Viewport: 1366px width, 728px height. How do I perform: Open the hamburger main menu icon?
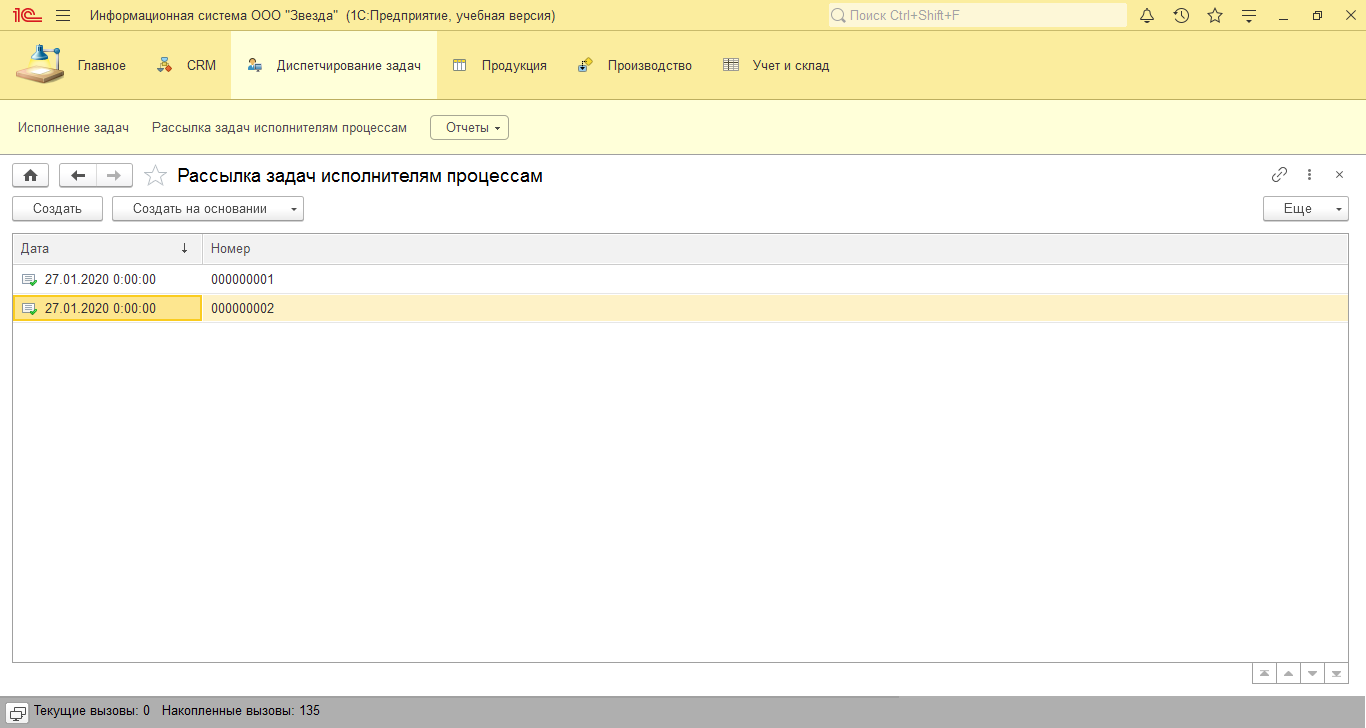[x=63, y=16]
